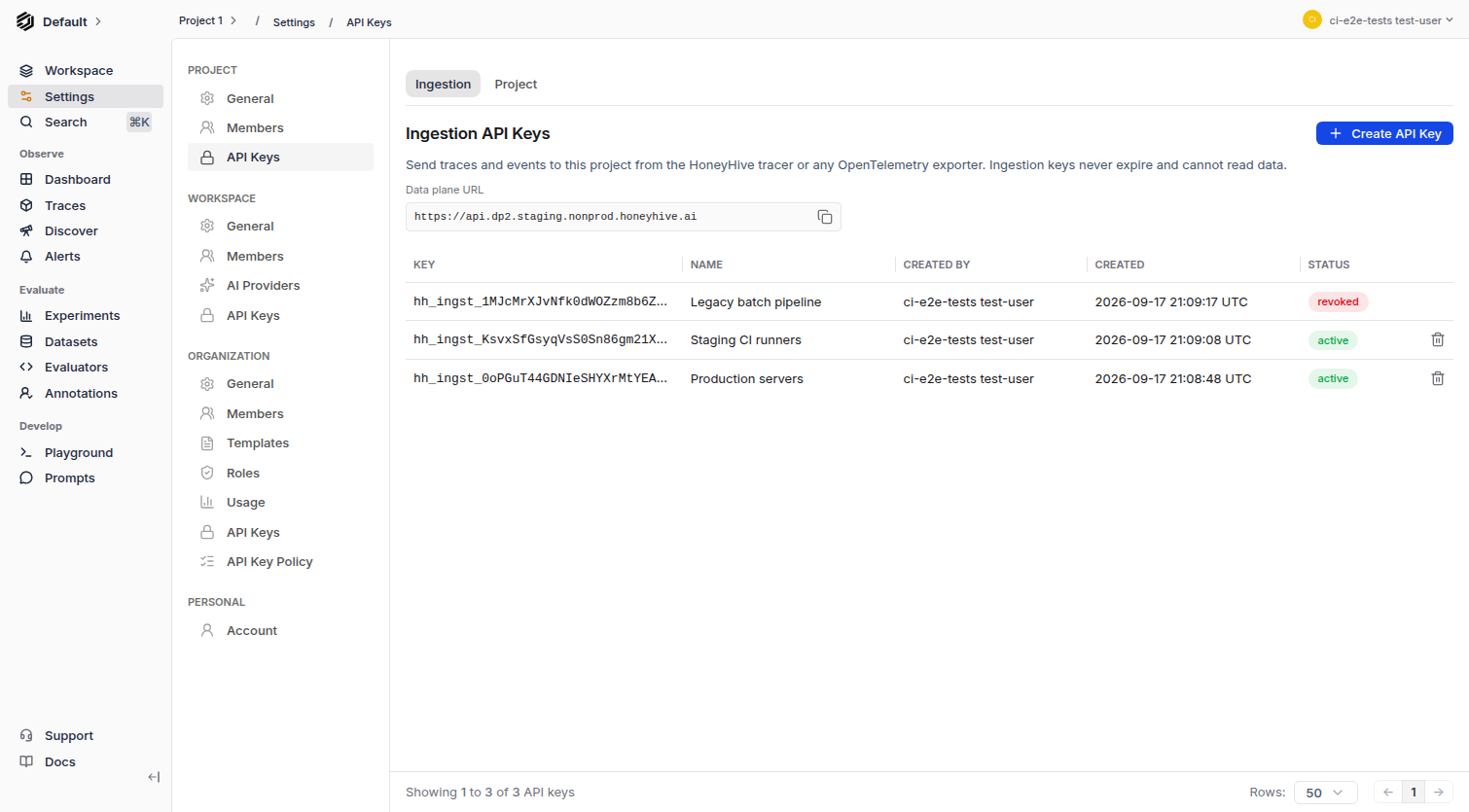This screenshot has width=1469, height=812.
Task: Click the Search magnifier icon
Action: (x=26, y=123)
